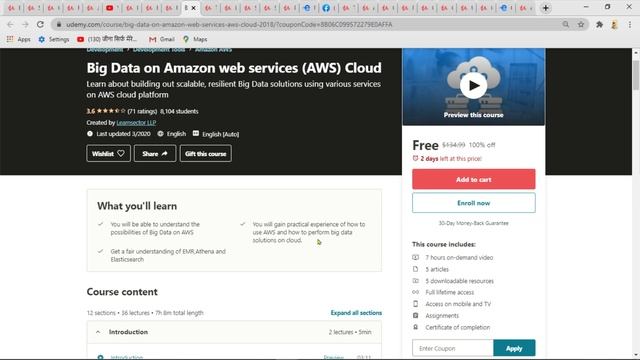This screenshot has width=640, height=360.
Task: Open the Gmail bookmark
Action: coord(162,39)
